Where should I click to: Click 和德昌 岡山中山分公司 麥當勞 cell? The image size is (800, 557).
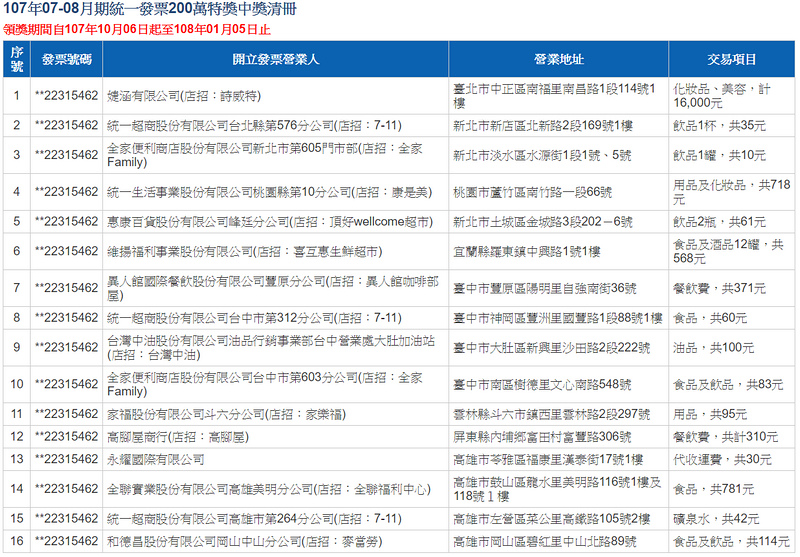[x=276, y=541]
